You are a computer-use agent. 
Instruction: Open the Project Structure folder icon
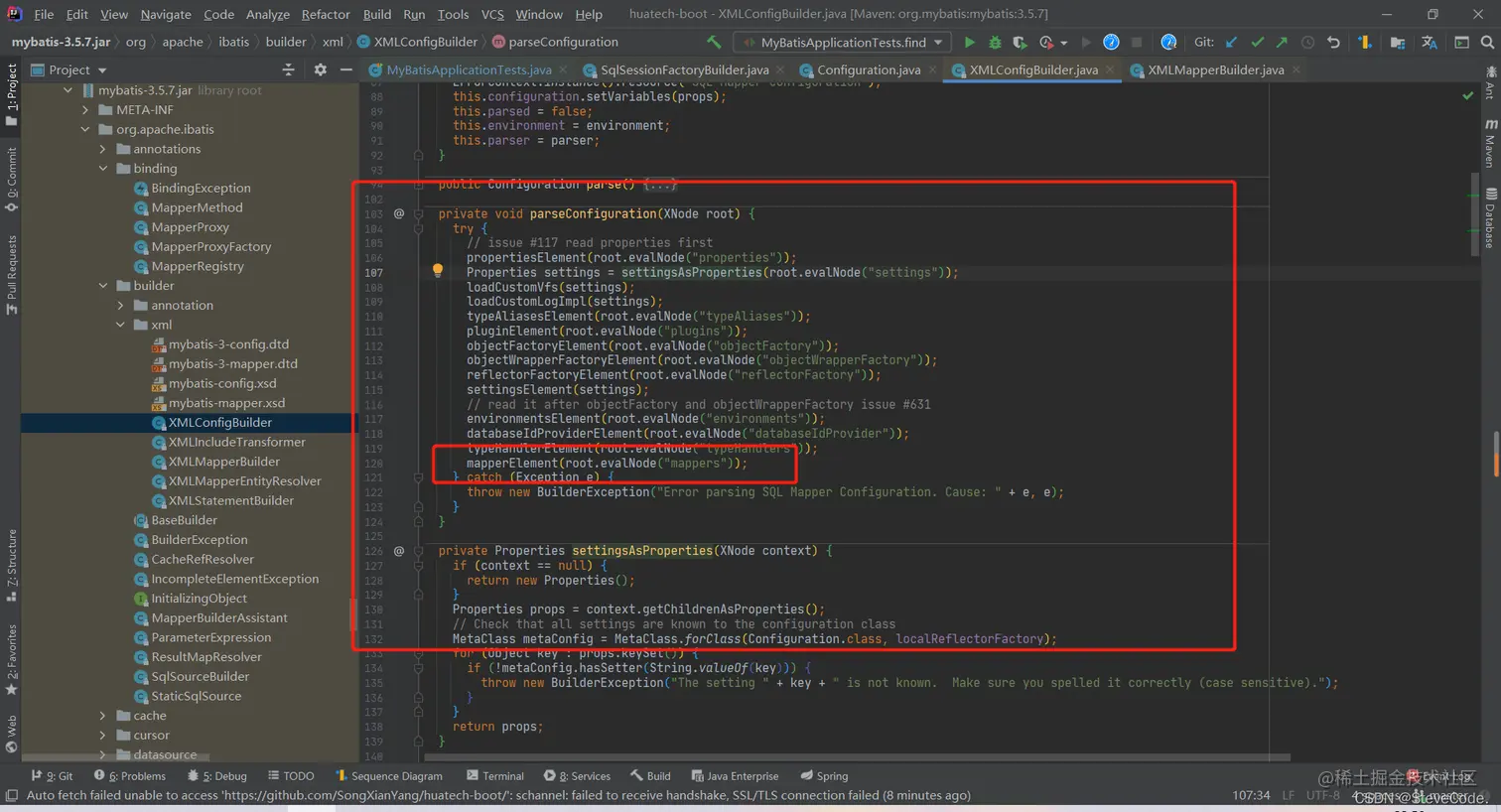pos(1397,42)
